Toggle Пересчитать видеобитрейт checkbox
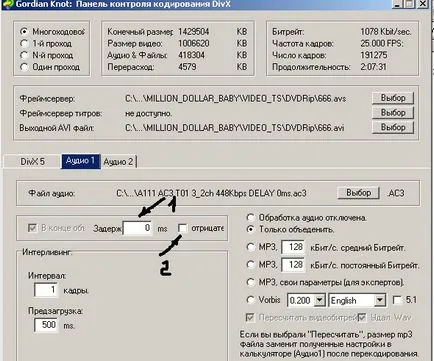Image resolution: width=434 pixels, height=361 pixels. (x=250, y=317)
